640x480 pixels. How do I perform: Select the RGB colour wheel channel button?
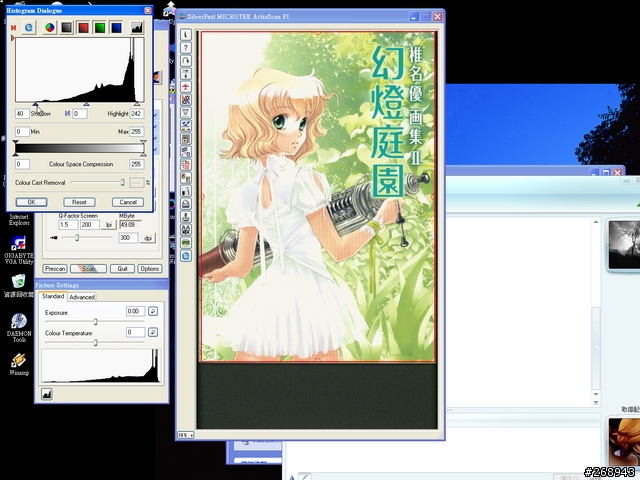pos(50,27)
